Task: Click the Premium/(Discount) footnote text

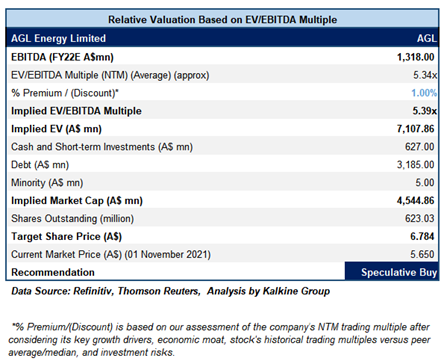Action: [x=219, y=340]
